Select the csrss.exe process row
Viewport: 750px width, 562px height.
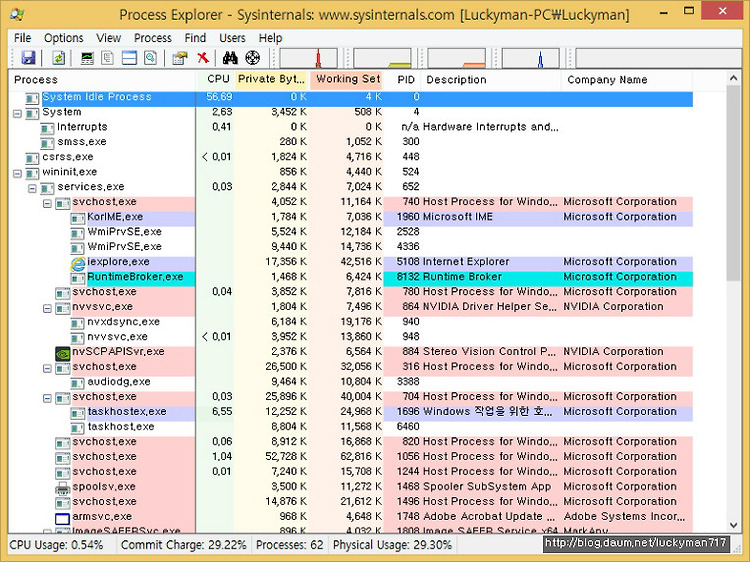[x=351, y=157]
